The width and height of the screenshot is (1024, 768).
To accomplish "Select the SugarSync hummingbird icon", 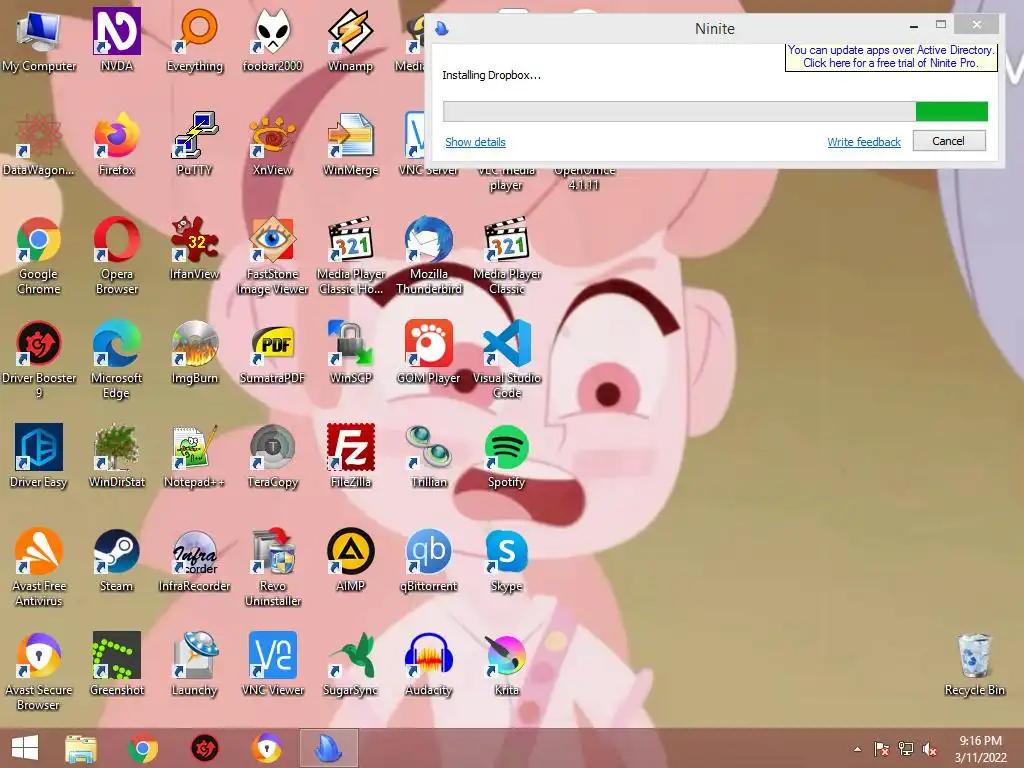I will click(x=351, y=664).
